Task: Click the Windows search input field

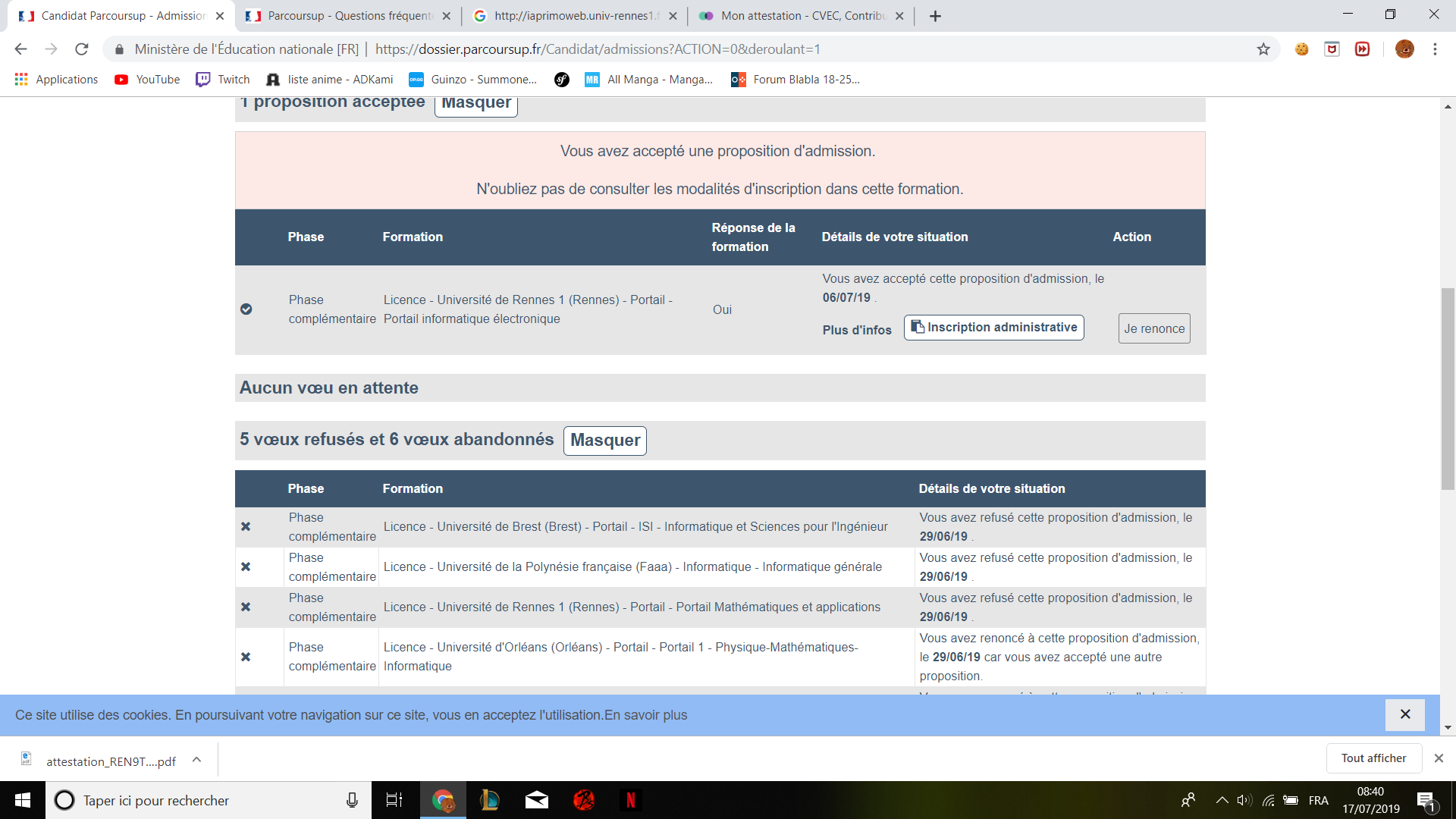Action: click(205, 800)
